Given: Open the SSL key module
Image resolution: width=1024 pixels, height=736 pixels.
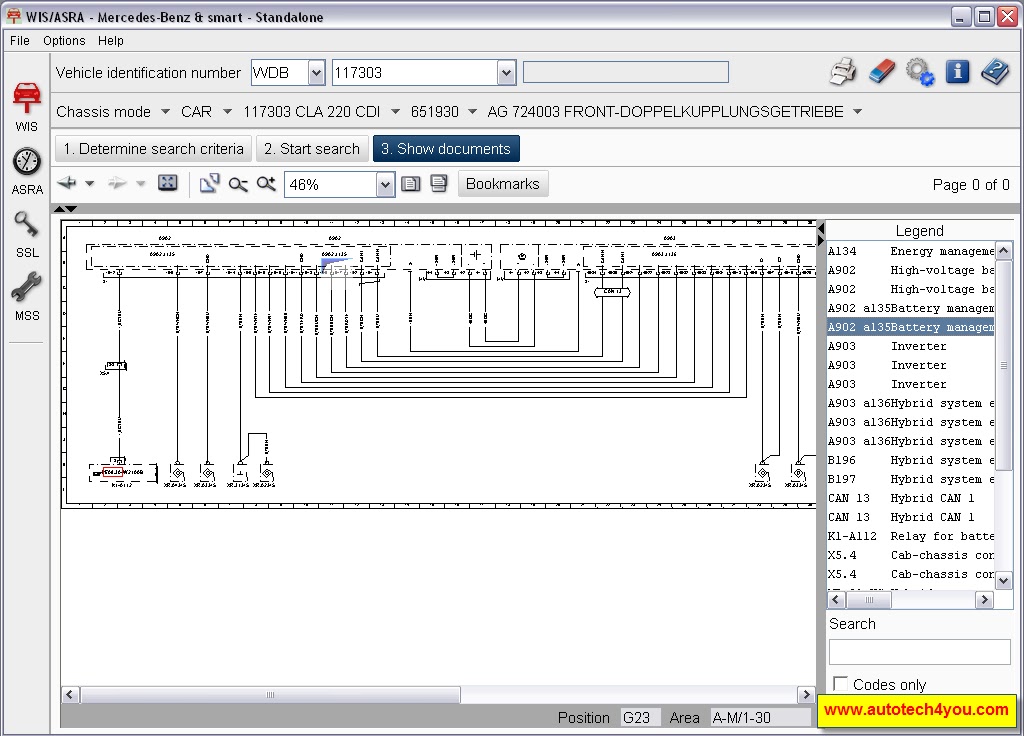Looking at the screenshot, I should (x=26, y=234).
